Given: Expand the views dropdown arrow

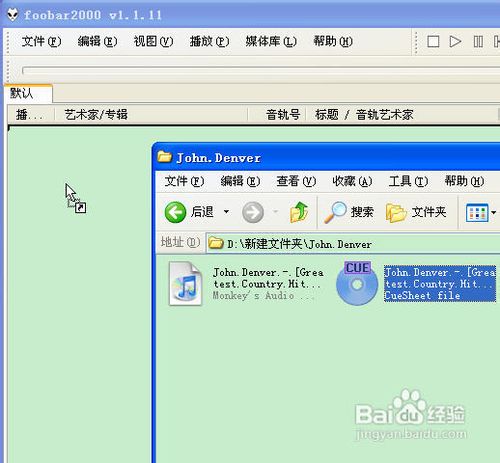Looking at the screenshot, I should pyautogui.click(x=493, y=212).
